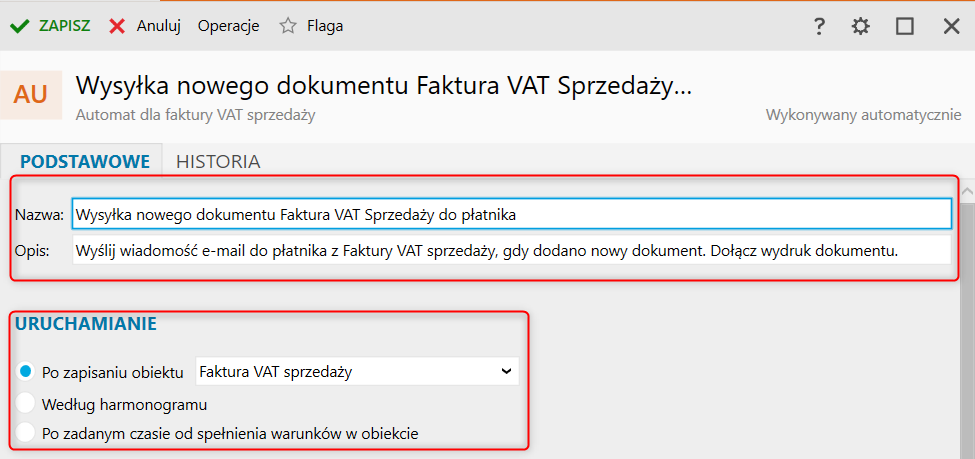Close the automat window
Screen dimensions: 975x459
pos(951,27)
